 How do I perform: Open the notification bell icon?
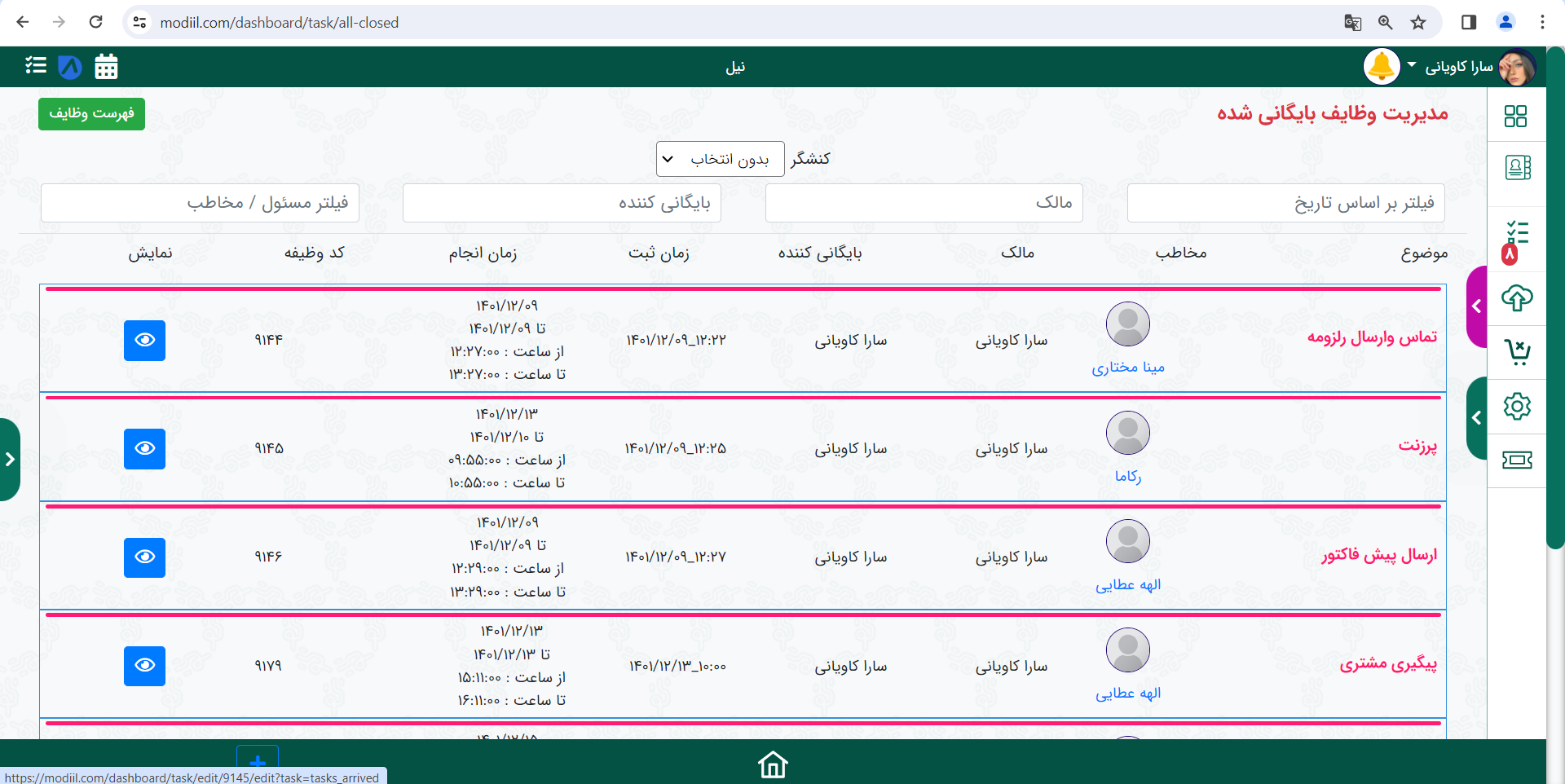tap(1382, 67)
